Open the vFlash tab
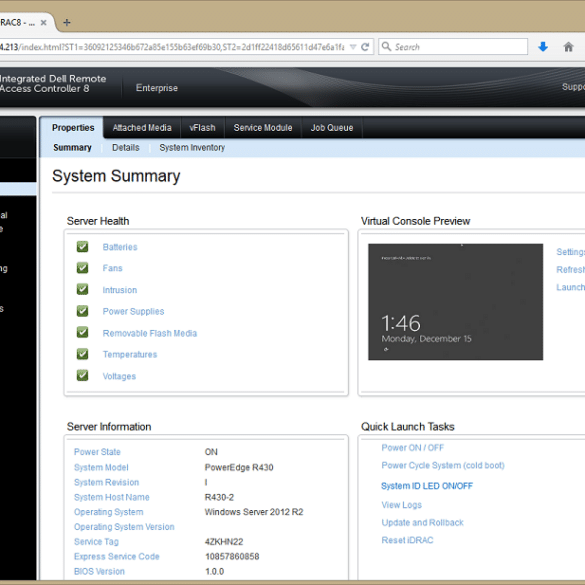Viewport: 585px width, 585px height. (x=203, y=128)
